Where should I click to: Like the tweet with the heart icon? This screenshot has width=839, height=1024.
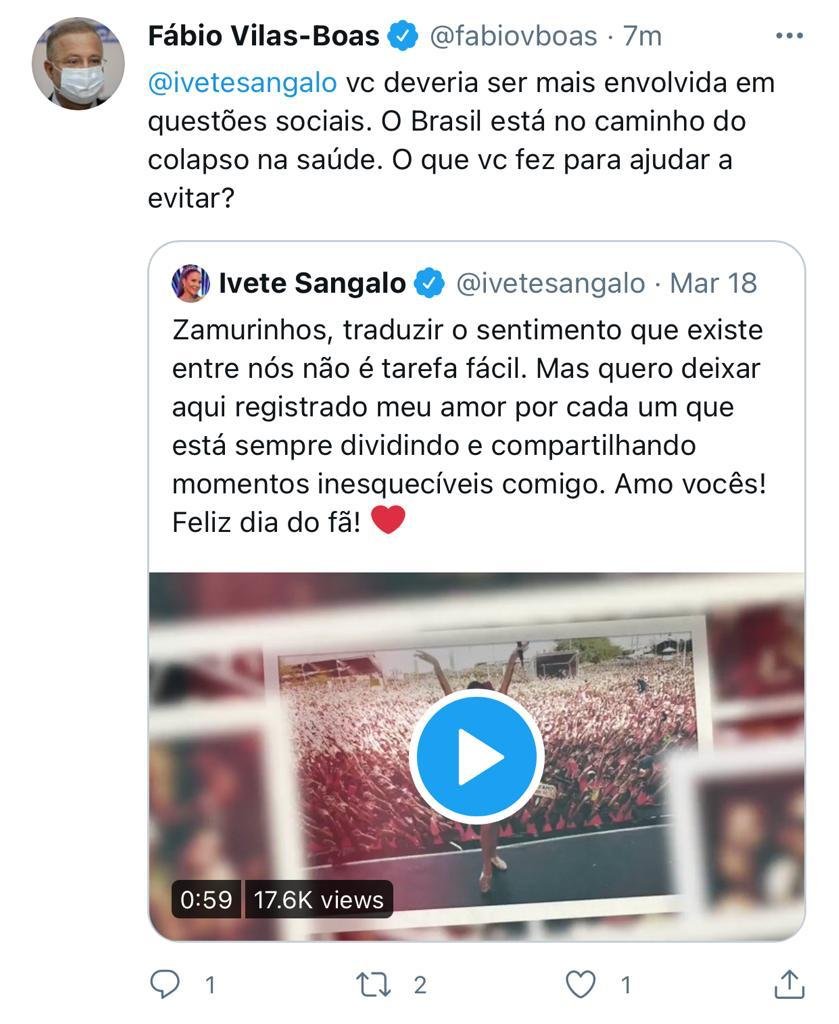coord(580,984)
